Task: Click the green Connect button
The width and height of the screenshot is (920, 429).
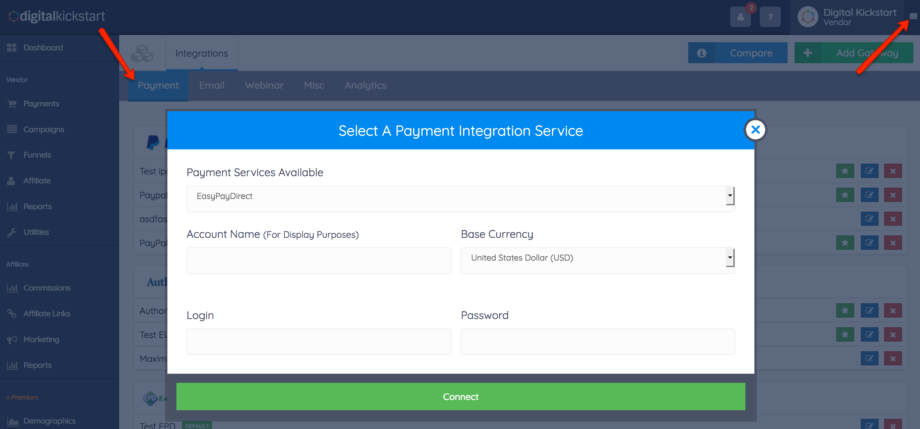Action: pyautogui.click(x=461, y=397)
